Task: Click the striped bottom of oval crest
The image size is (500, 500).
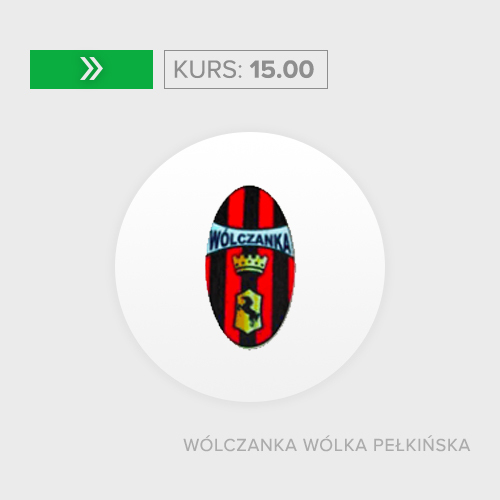Action: (x=250, y=340)
